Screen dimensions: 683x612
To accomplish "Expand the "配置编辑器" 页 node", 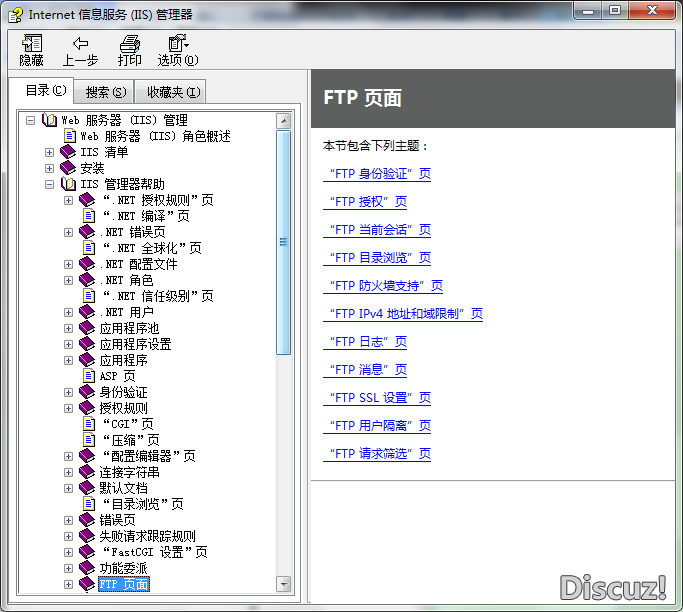I will click(x=68, y=456).
